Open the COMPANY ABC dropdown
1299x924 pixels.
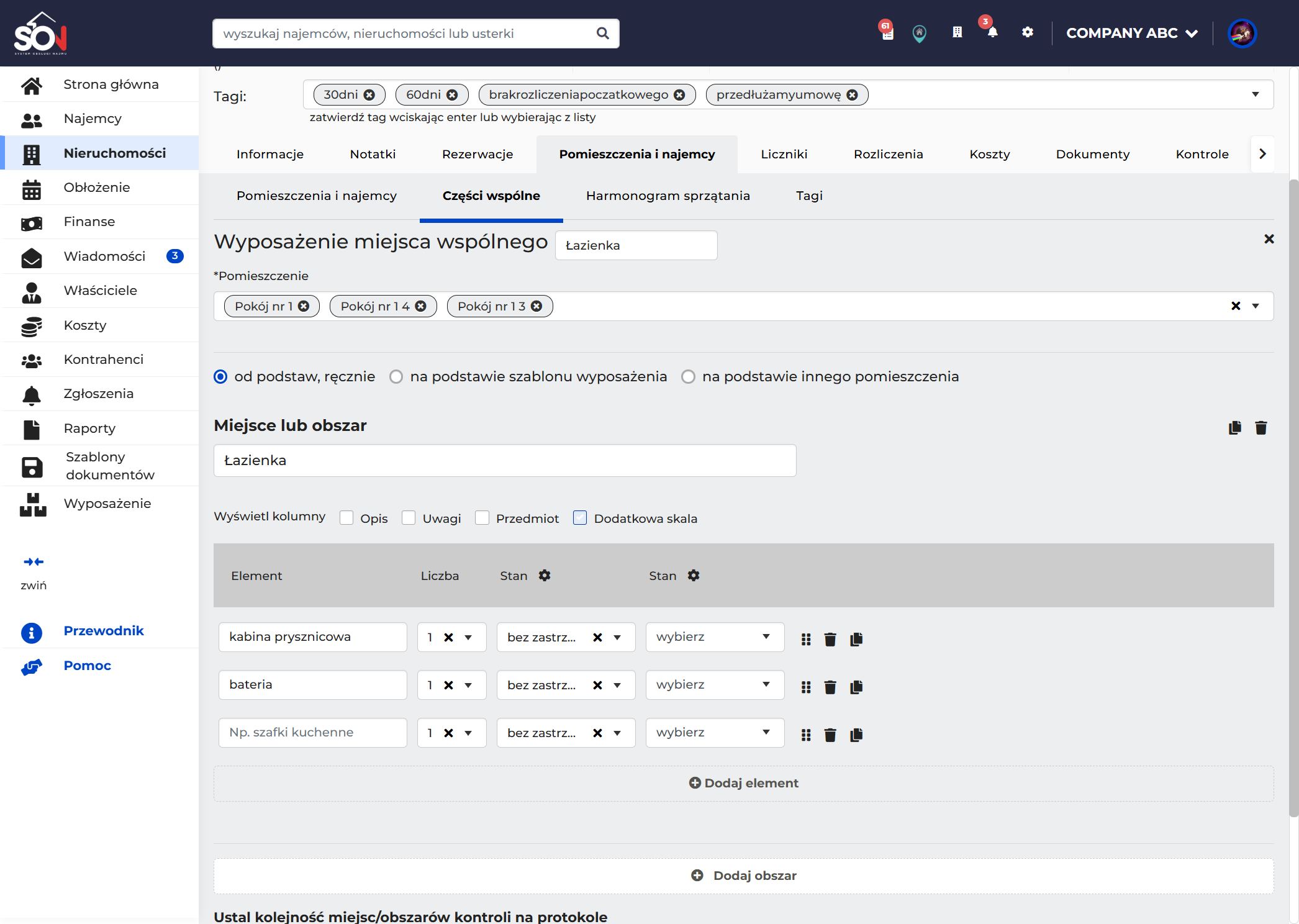pos(1132,34)
